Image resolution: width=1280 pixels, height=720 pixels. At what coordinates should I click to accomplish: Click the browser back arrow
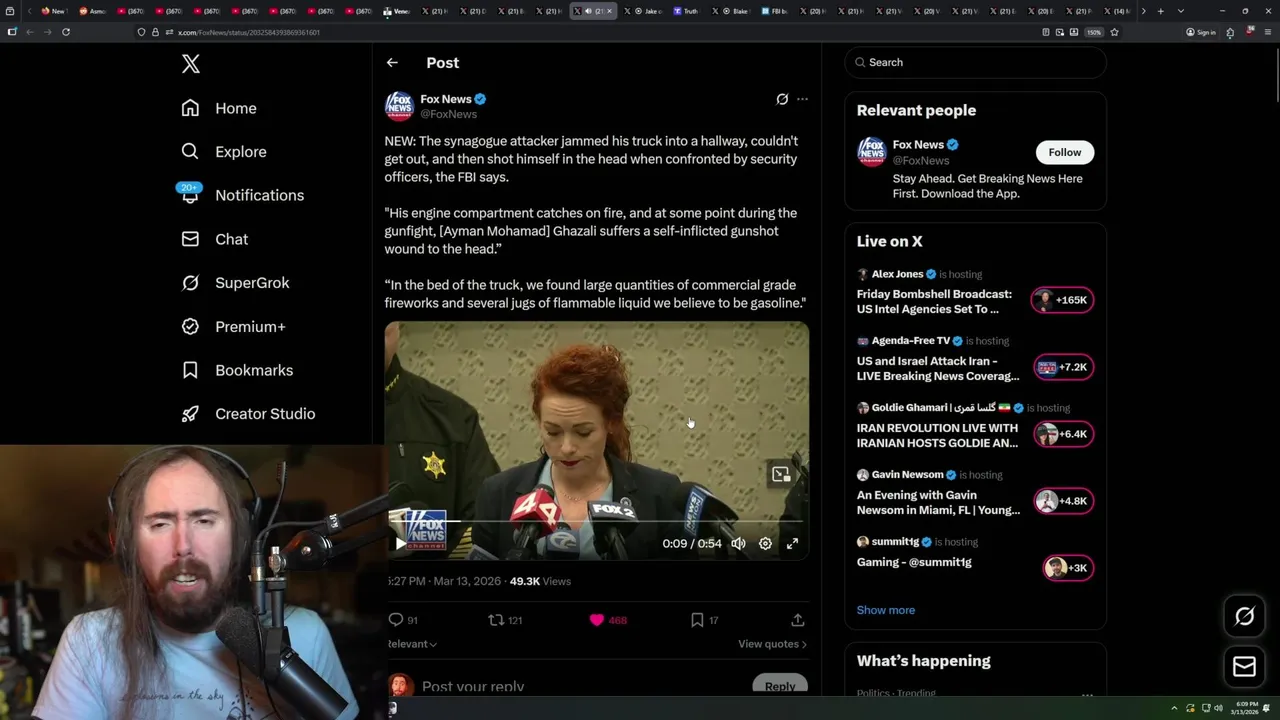click(x=30, y=32)
